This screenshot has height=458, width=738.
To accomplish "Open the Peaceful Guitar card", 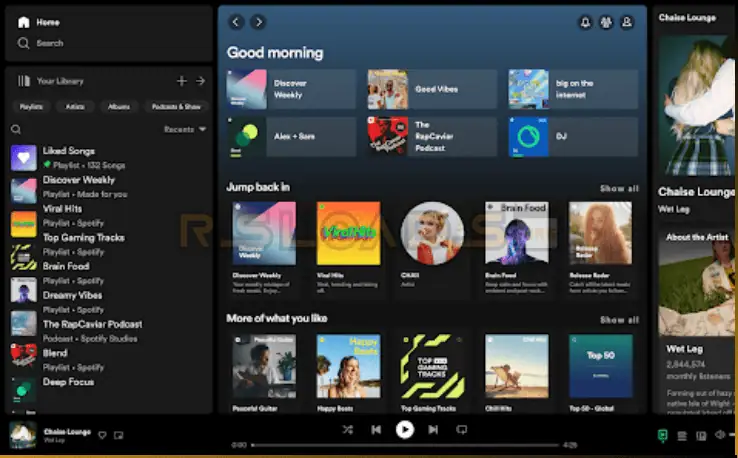I will pos(264,373).
